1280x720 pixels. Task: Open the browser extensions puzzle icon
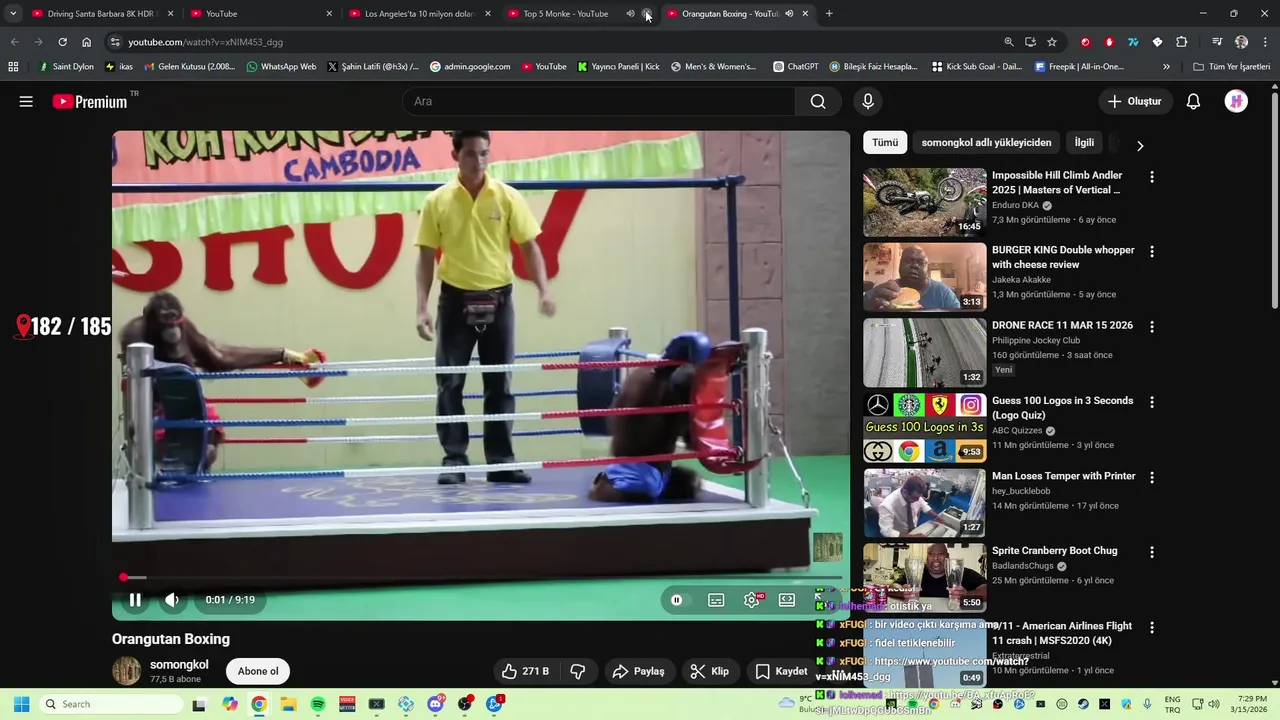[1181, 42]
